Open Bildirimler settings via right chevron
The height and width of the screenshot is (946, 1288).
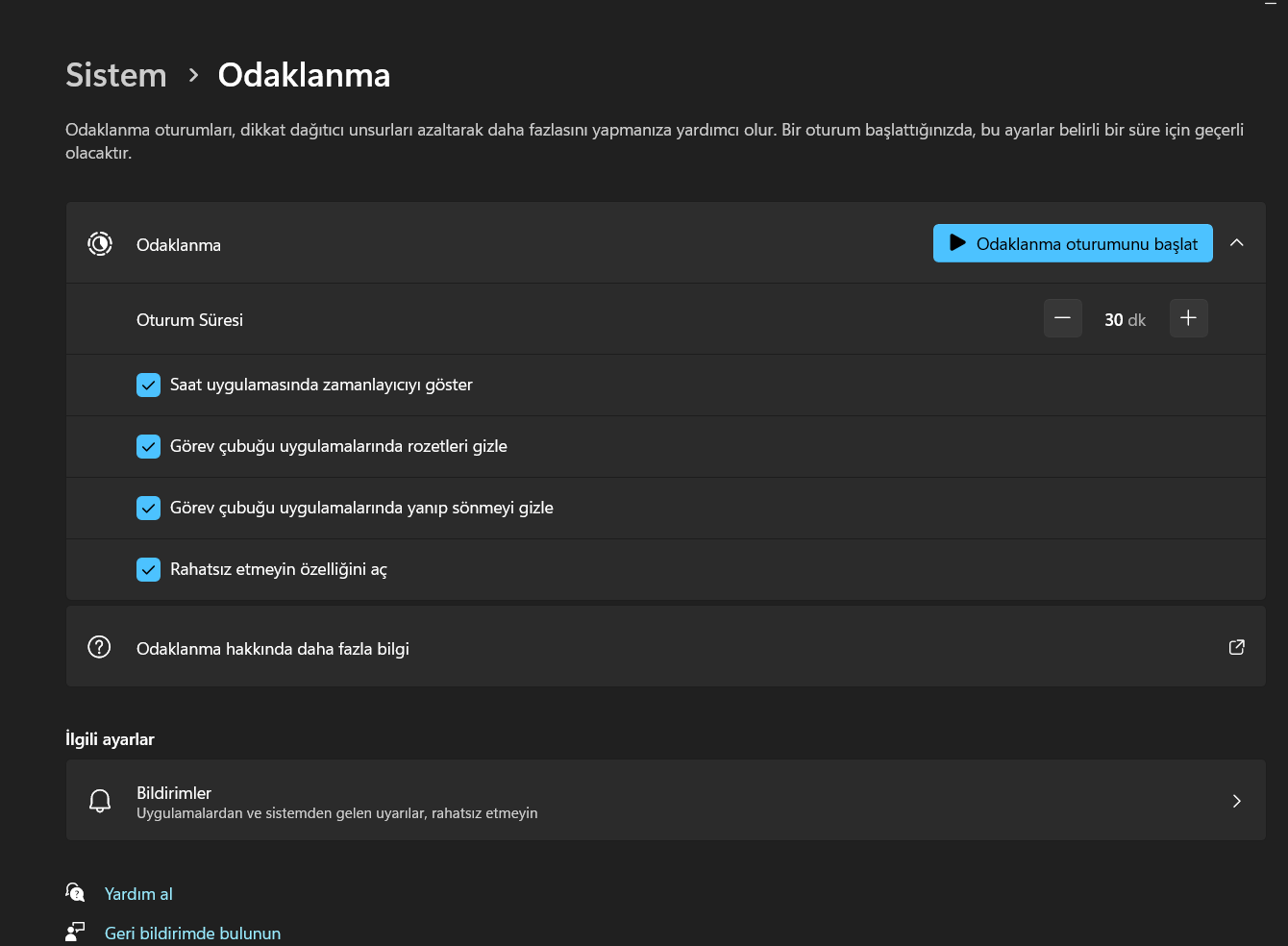[x=1237, y=801]
